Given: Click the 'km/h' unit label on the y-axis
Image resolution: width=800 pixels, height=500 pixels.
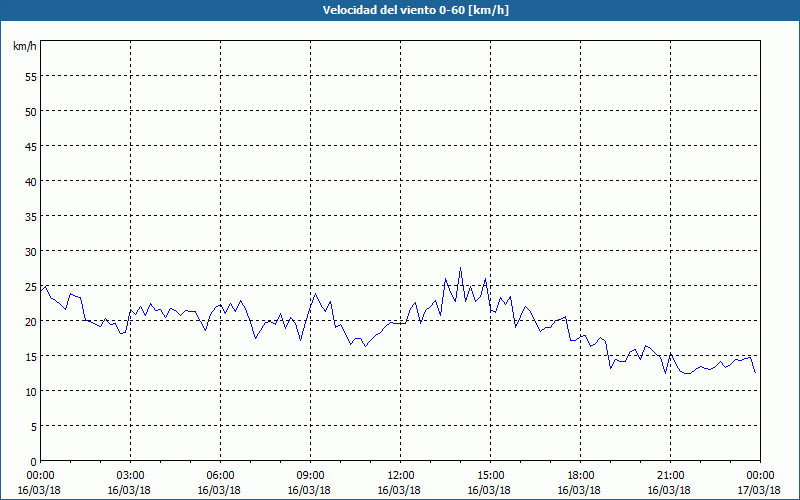Looking at the screenshot, I should click(x=24, y=46).
